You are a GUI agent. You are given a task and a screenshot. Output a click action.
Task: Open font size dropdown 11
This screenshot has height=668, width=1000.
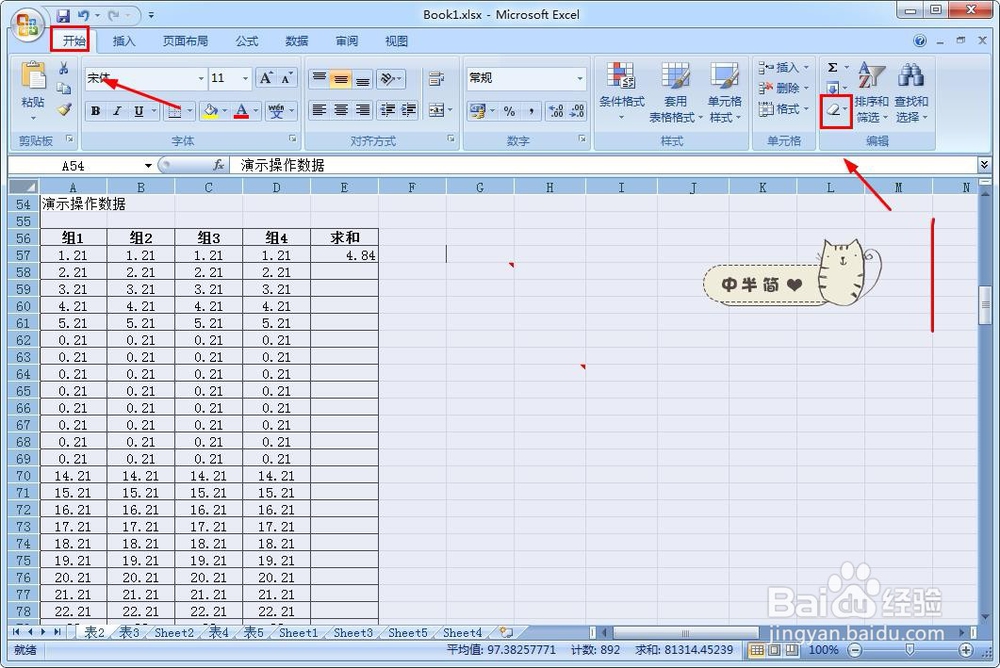coord(246,78)
